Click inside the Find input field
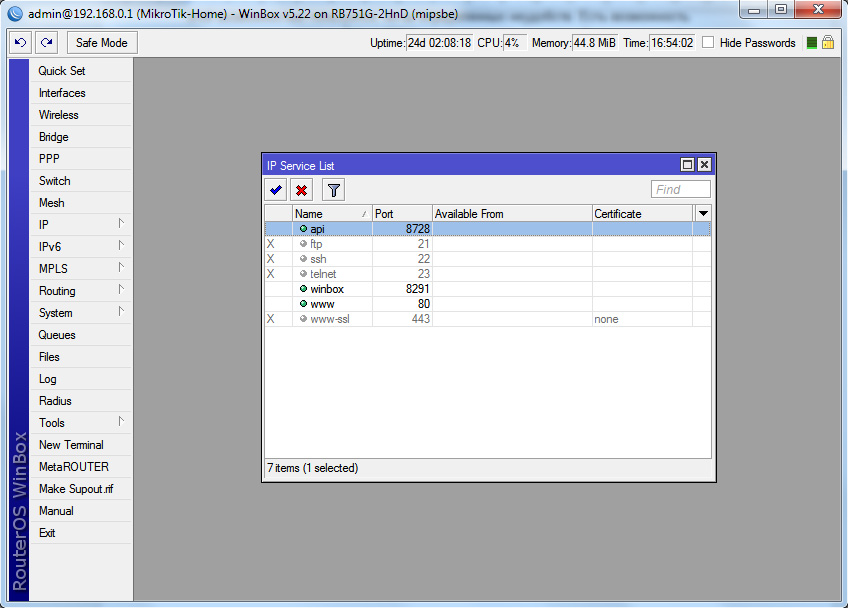848x608 pixels. [x=680, y=189]
